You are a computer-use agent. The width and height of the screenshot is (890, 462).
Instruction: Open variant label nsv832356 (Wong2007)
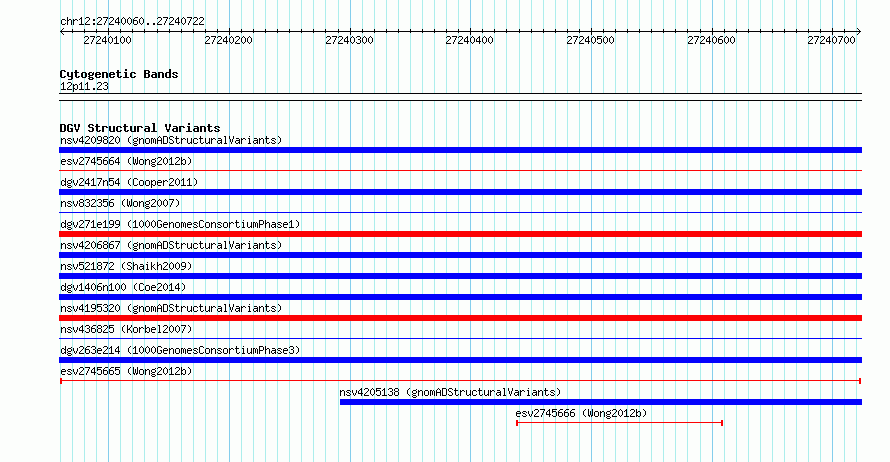tap(120, 203)
